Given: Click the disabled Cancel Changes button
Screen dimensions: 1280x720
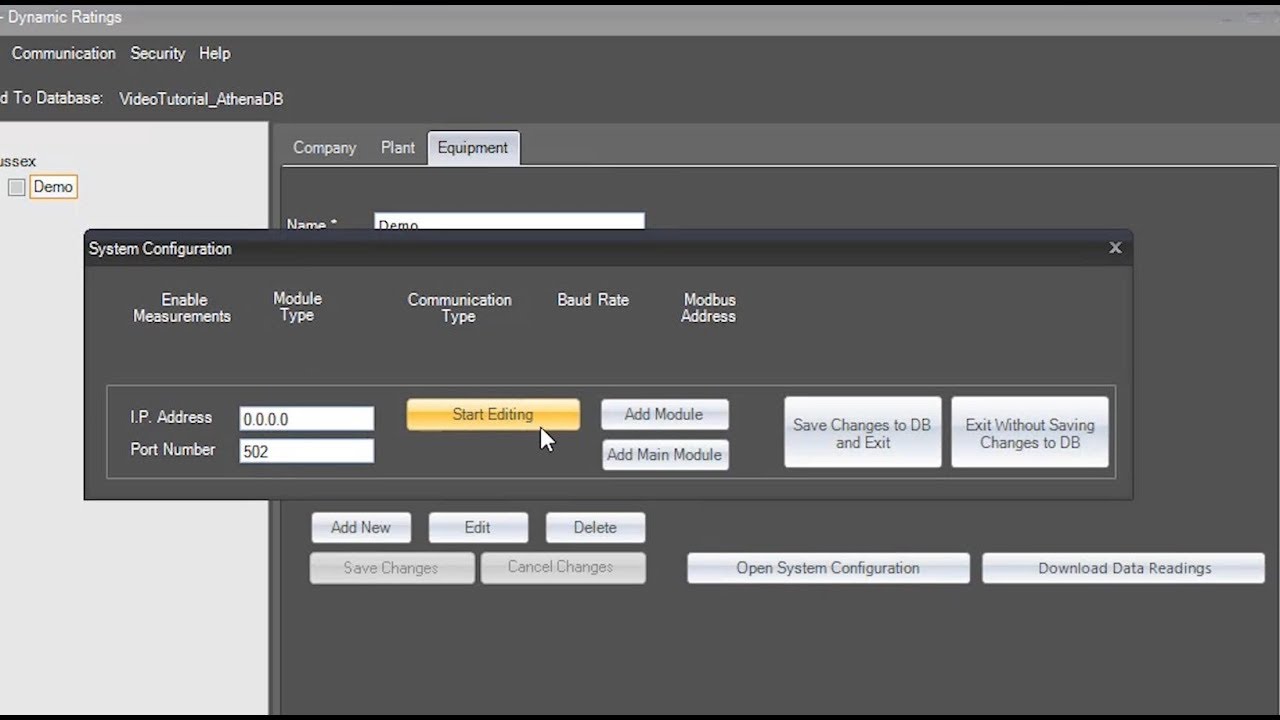Looking at the screenshot, I should [561, 567].
